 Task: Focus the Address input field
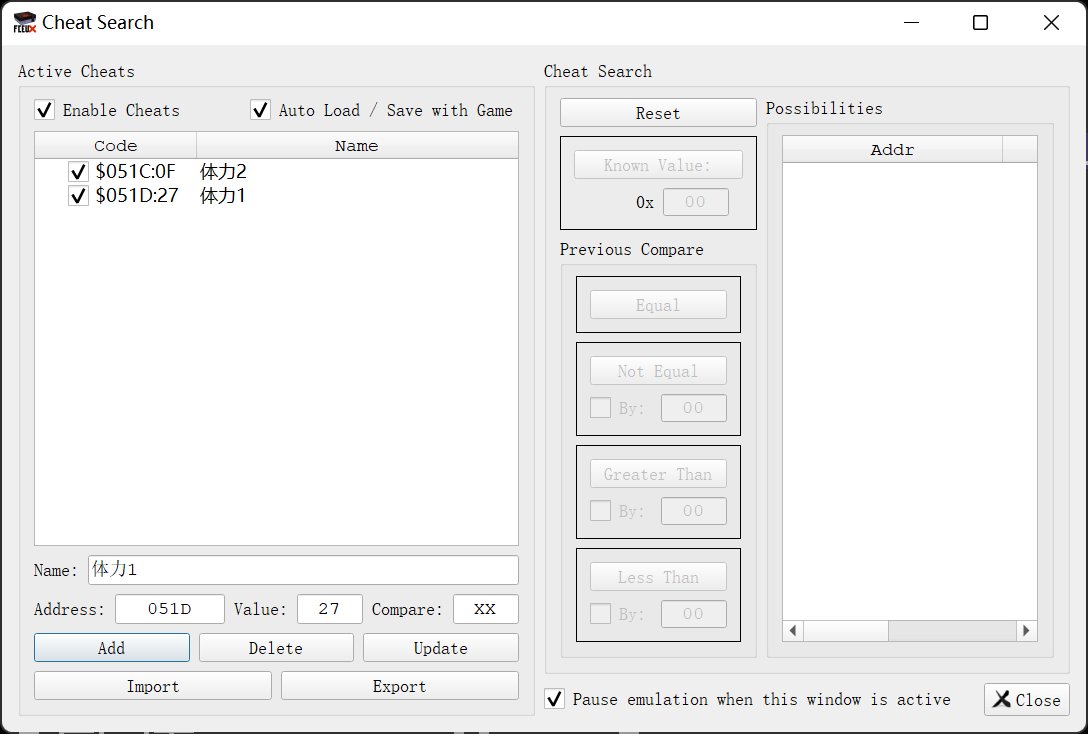(x=169, y=609)
